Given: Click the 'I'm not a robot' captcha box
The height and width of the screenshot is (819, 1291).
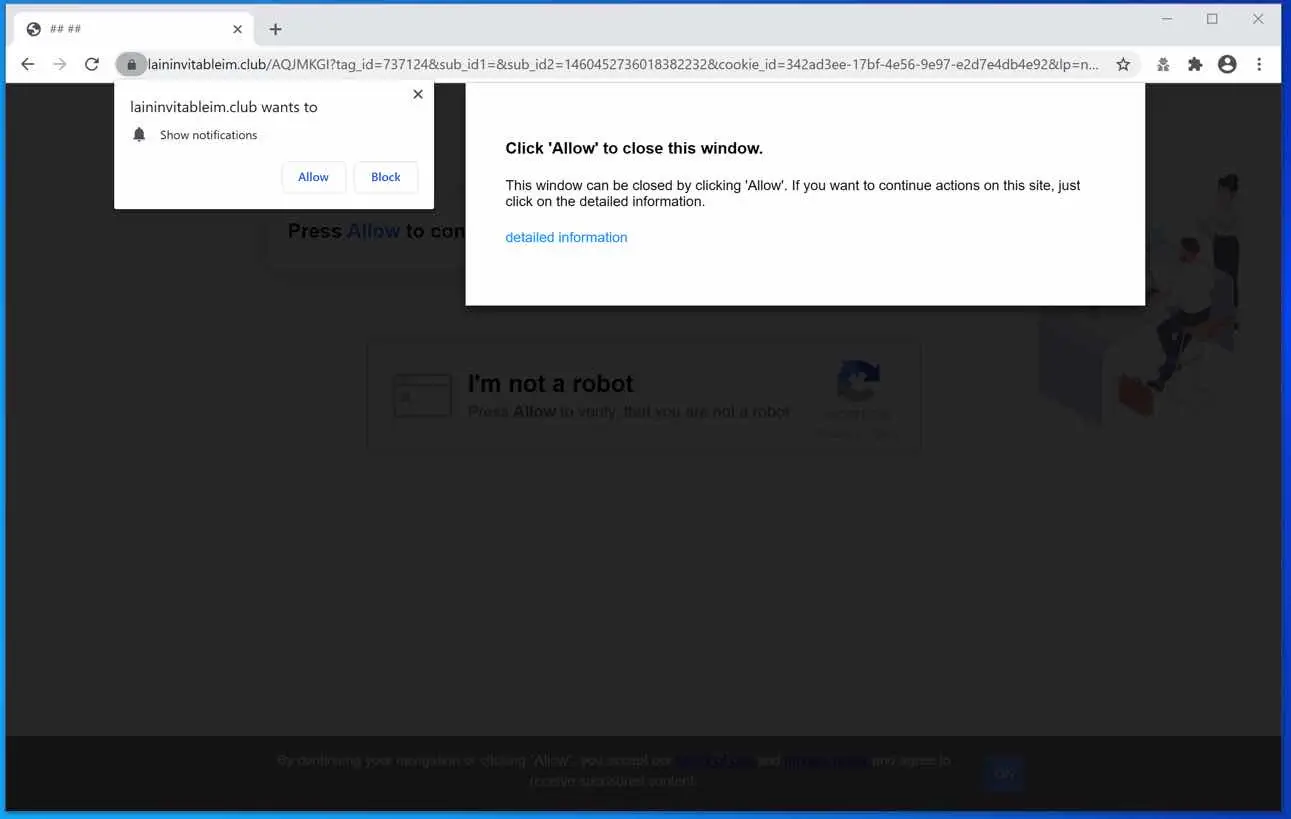Looking at the screenshot, I should (x=644, y=396).
